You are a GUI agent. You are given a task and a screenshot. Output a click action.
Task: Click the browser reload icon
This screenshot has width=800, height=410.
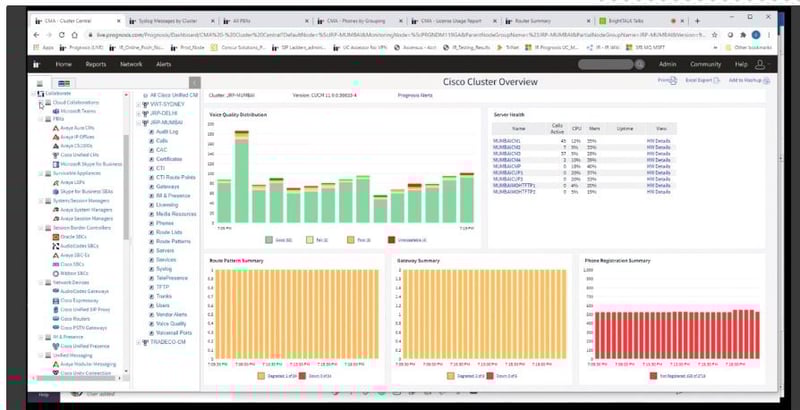tap(47, 33)
